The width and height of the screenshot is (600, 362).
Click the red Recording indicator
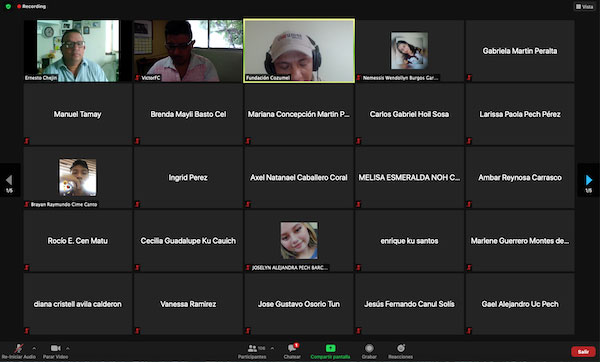31,7
